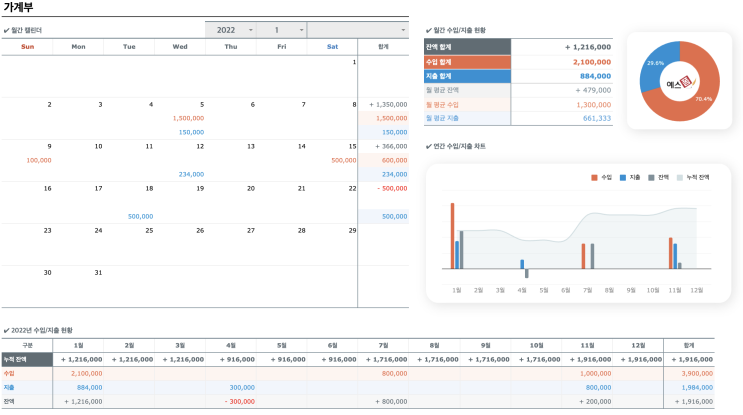Click the orange 수입 legend marker
The width and height of the screenshot is (743, 415).
(595, 177)
